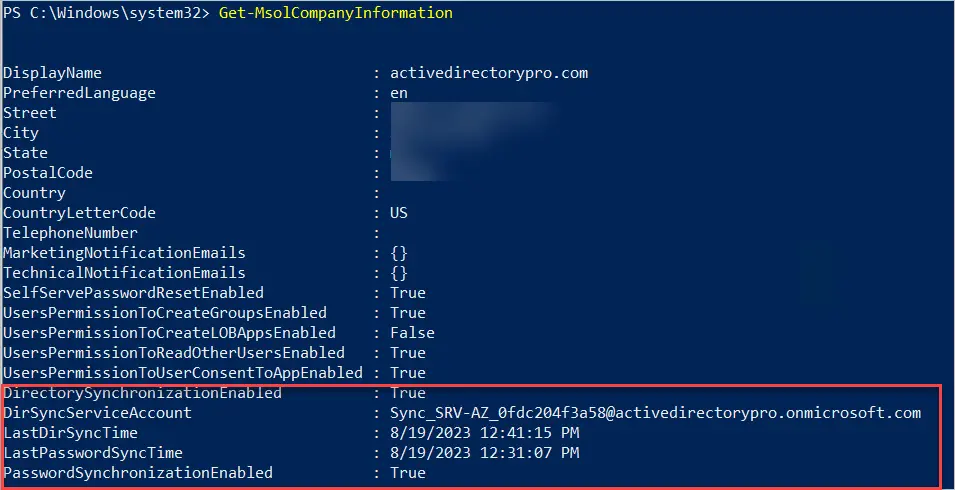Click the CountryLetterCode value US
The width and height of the screenshot is (955, 490).
click(x=399, y=213)
